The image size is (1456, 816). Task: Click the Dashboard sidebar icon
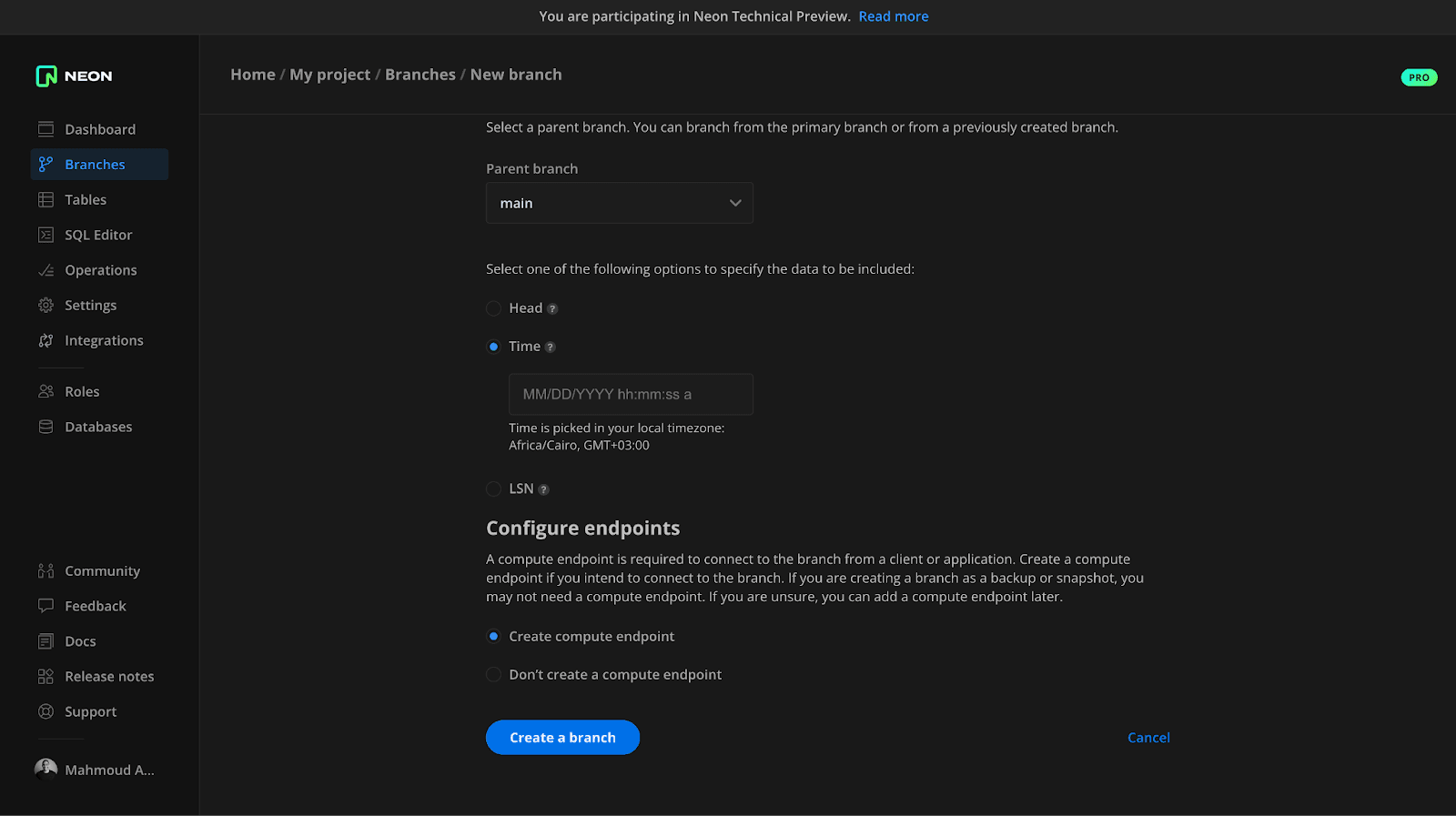(45, 129)
